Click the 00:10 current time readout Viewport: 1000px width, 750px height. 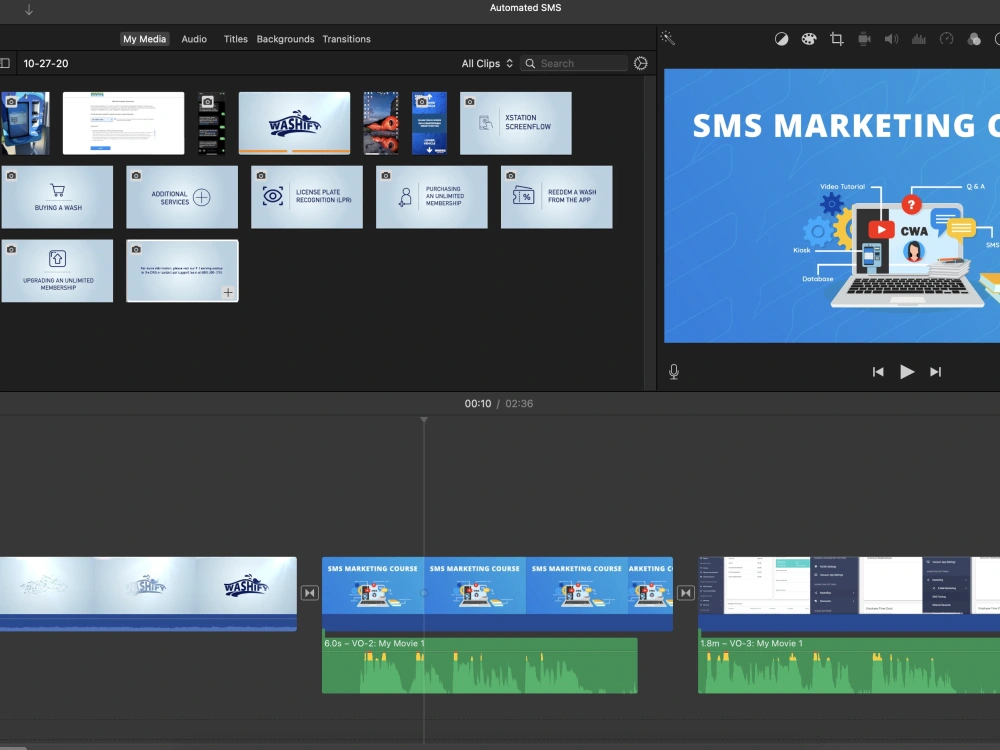(x=478, y=404)
